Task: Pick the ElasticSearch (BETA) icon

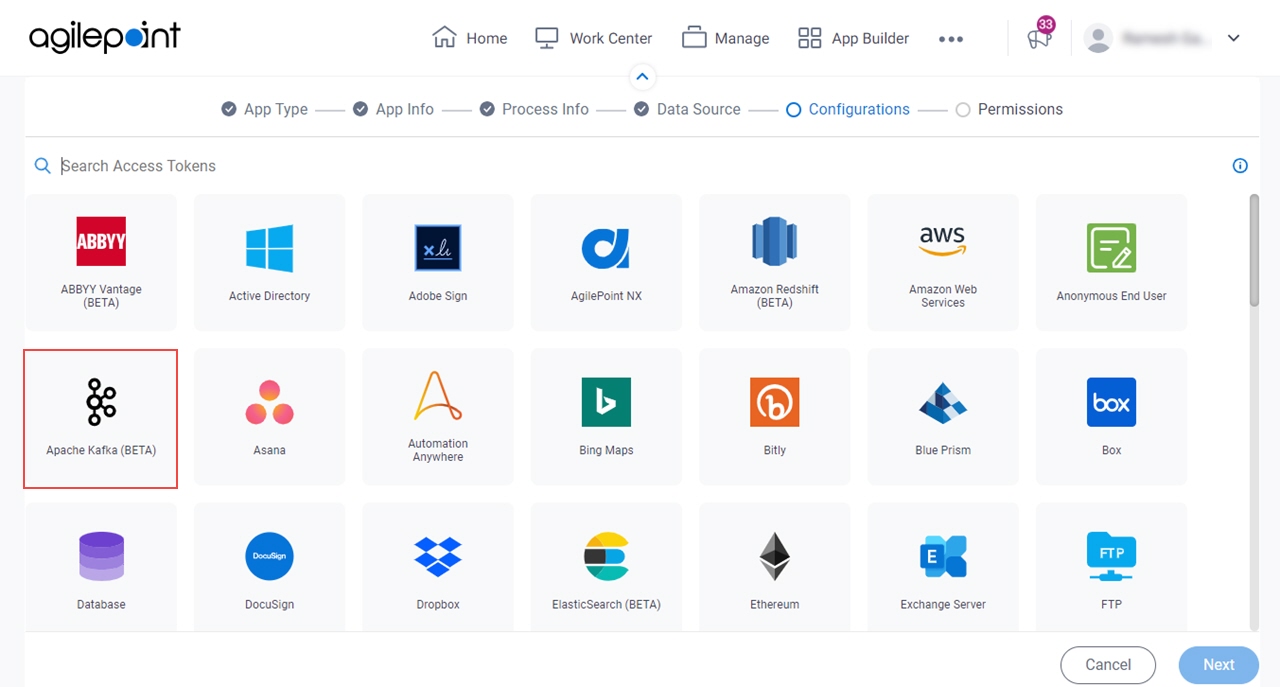Action: pos(606,556)
